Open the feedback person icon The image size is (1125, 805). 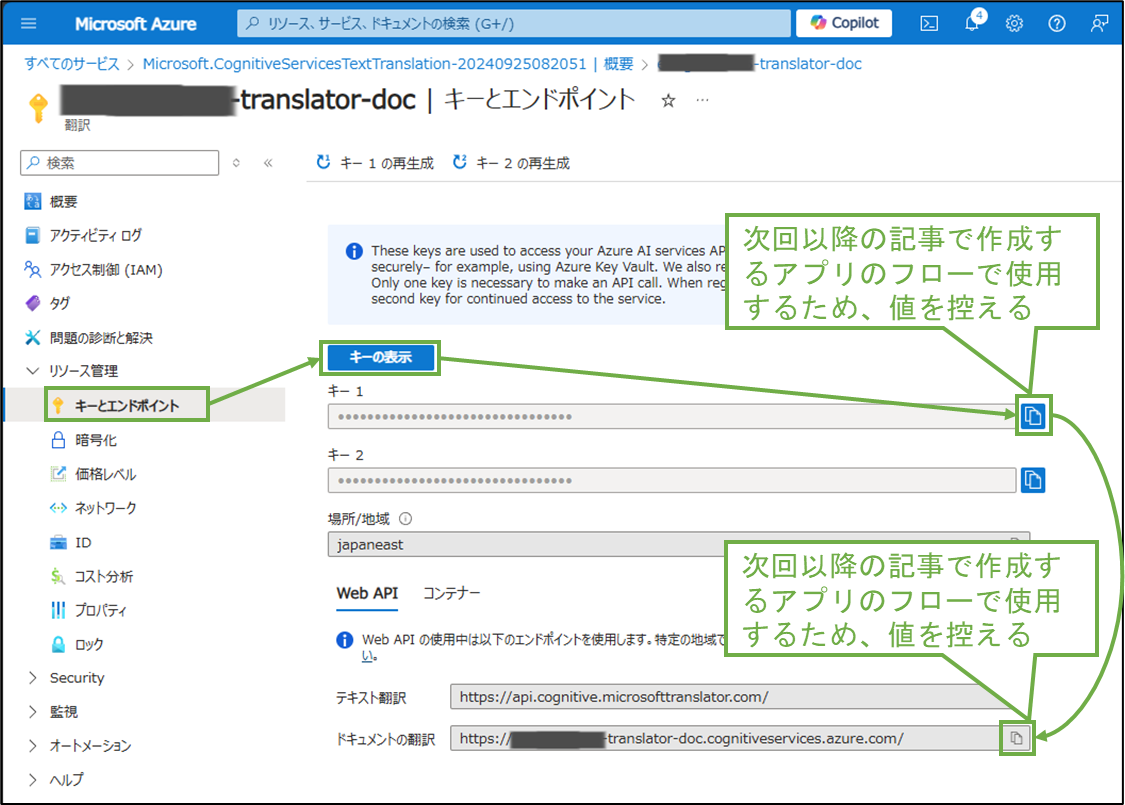click(x=1098, y=24)
